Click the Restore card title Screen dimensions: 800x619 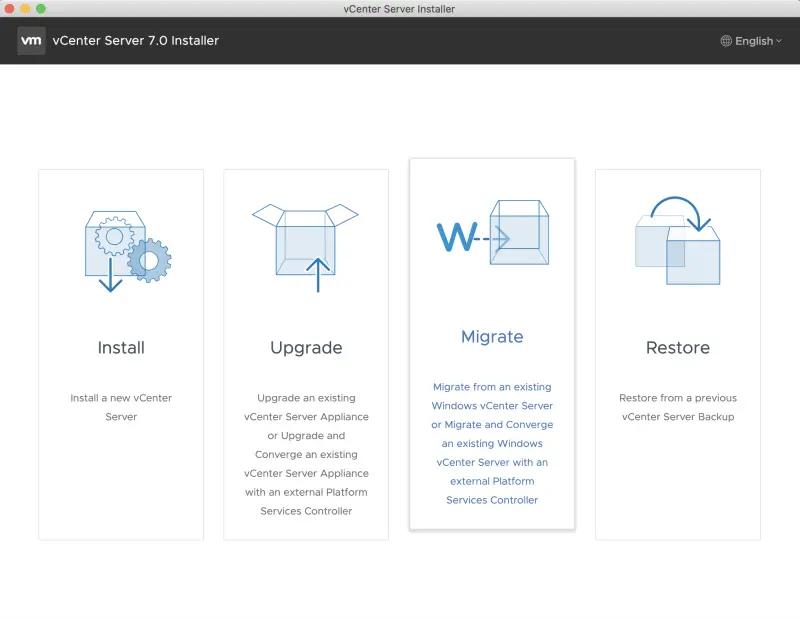point(678,348)
